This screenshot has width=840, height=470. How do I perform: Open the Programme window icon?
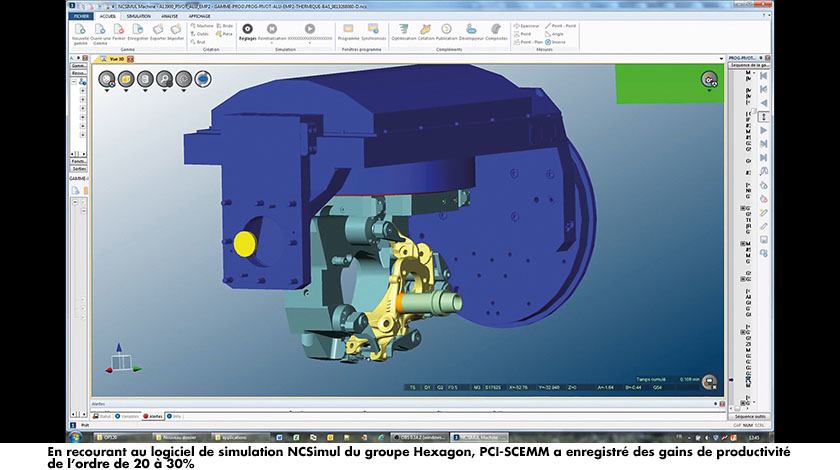(x=348, y=30)
